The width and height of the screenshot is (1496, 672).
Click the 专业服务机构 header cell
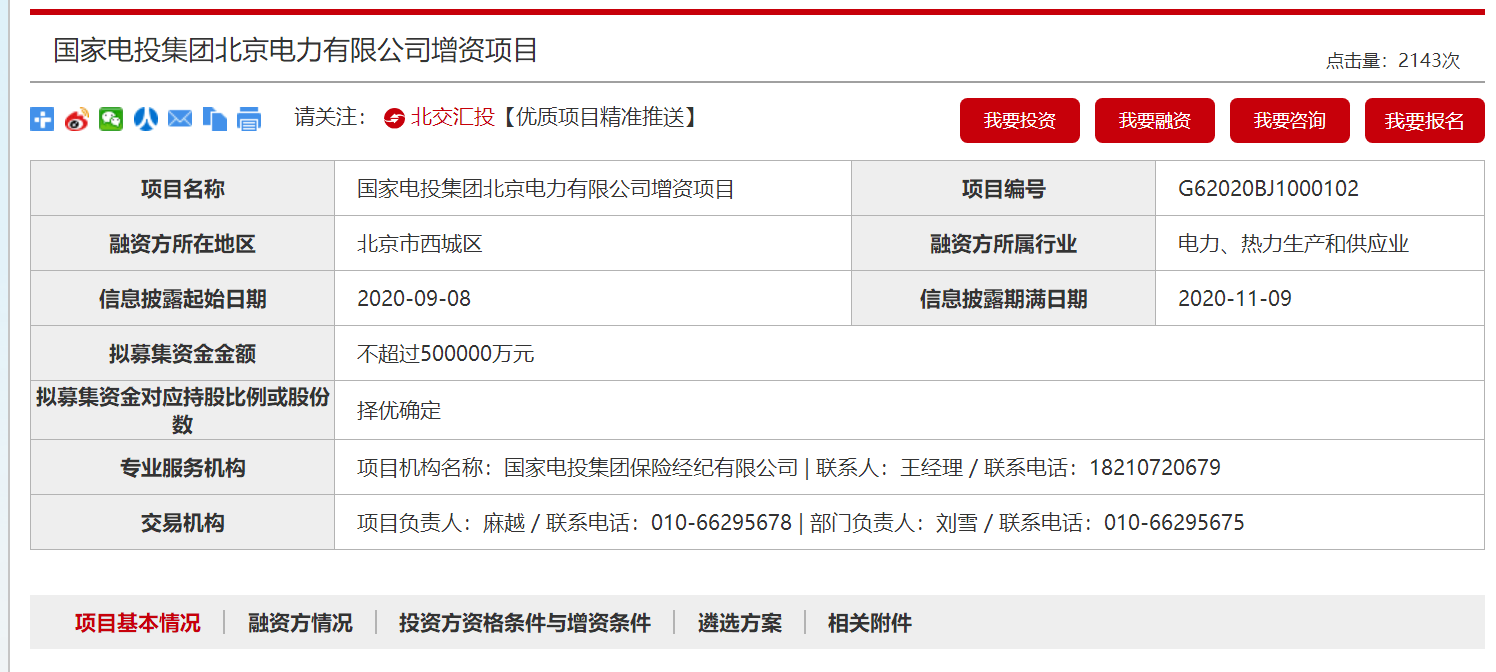click(x=183, y=467)
